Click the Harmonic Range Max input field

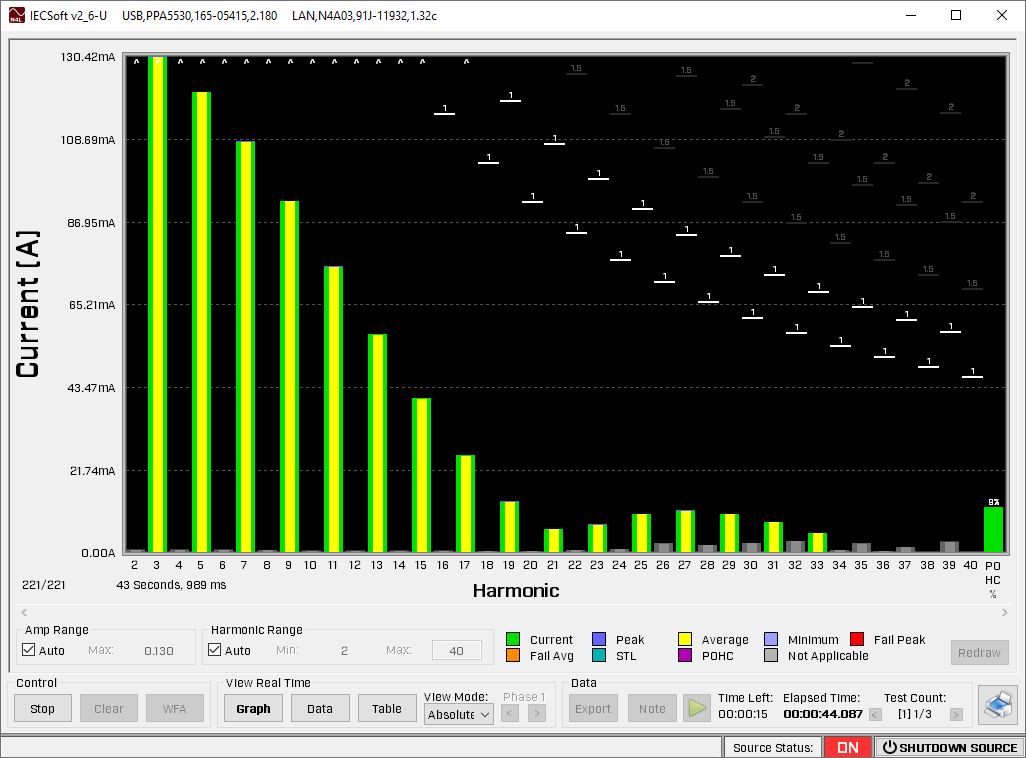coord(456,651)
